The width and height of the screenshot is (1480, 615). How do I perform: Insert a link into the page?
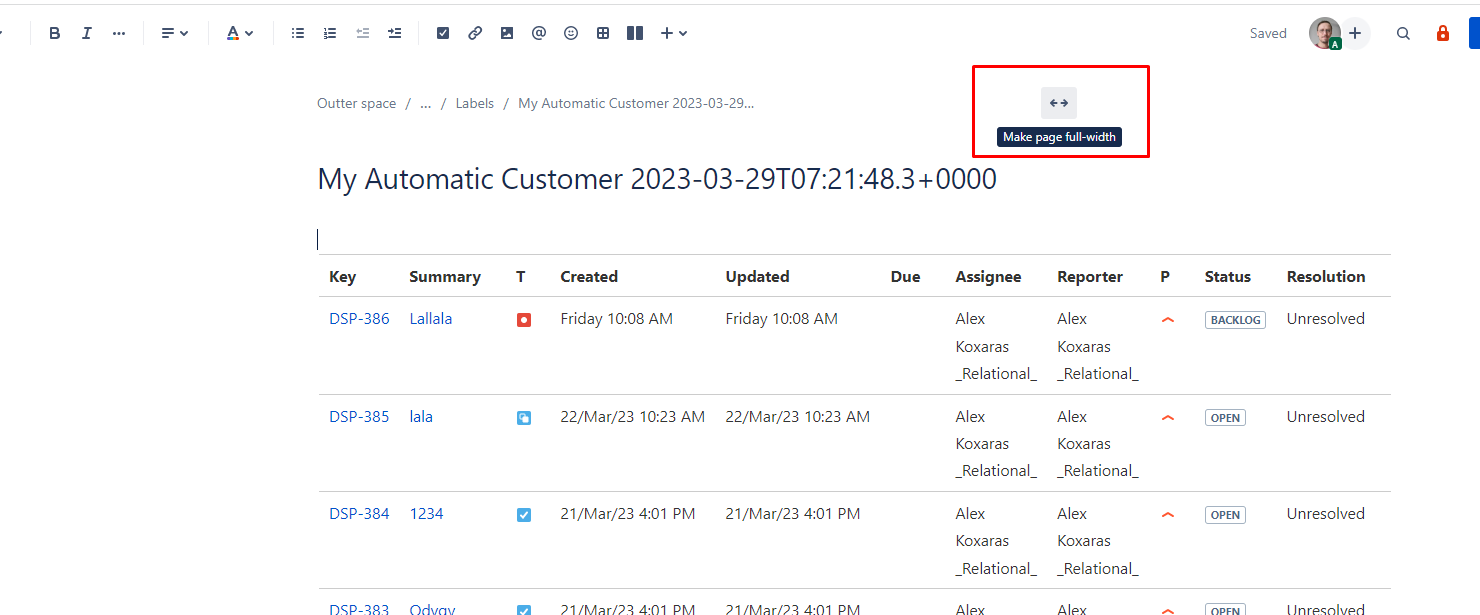coord(474,32)
